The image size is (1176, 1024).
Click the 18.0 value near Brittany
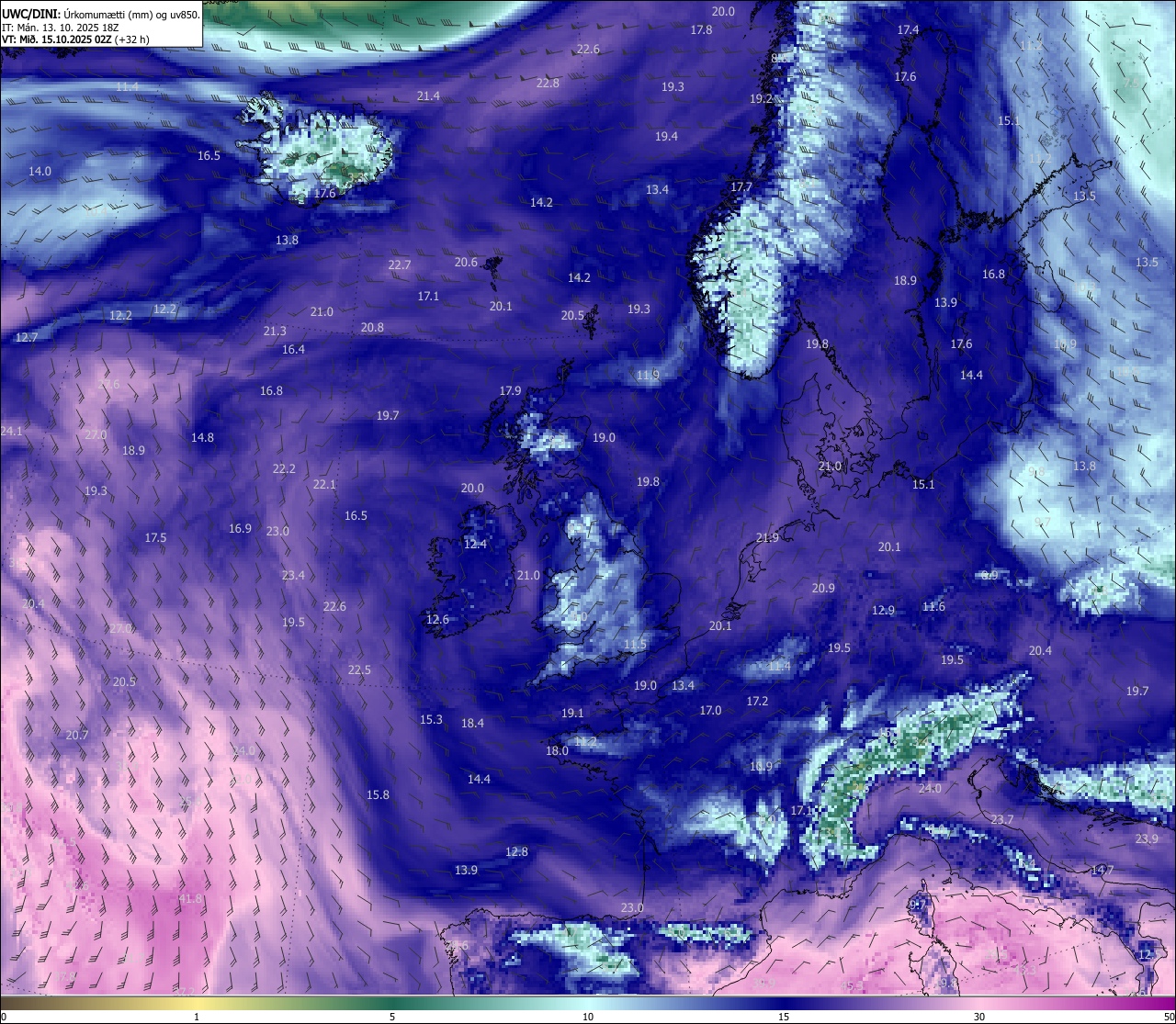(x=557, y=751)
